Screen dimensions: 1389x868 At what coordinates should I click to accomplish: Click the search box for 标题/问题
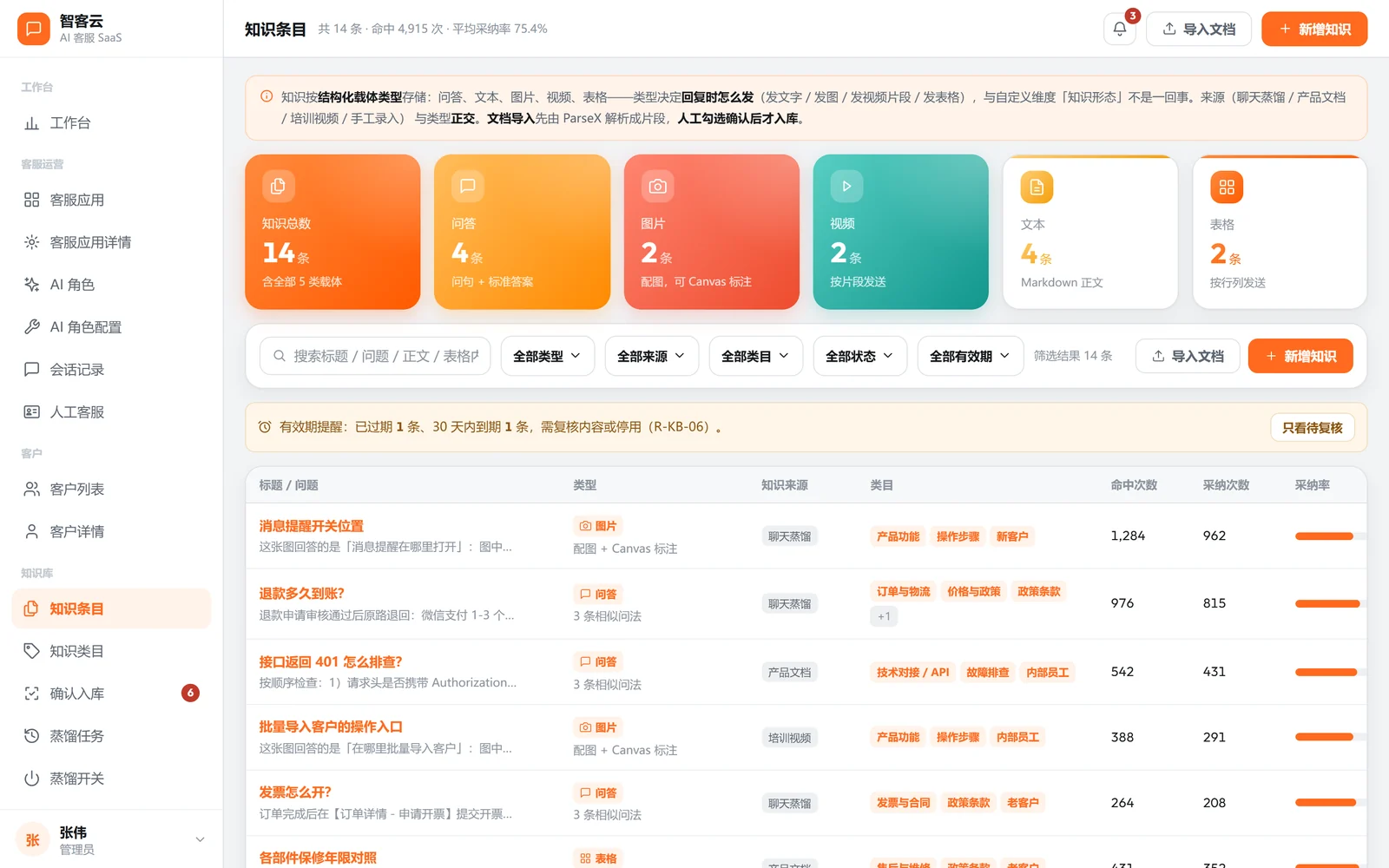[375, 356]
